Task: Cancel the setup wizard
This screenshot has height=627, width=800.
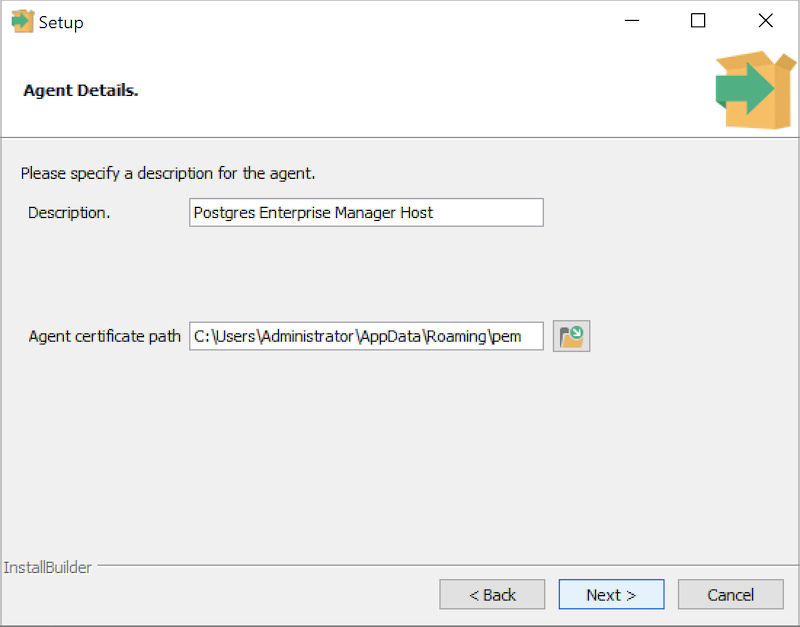Action: coord(731,594)
